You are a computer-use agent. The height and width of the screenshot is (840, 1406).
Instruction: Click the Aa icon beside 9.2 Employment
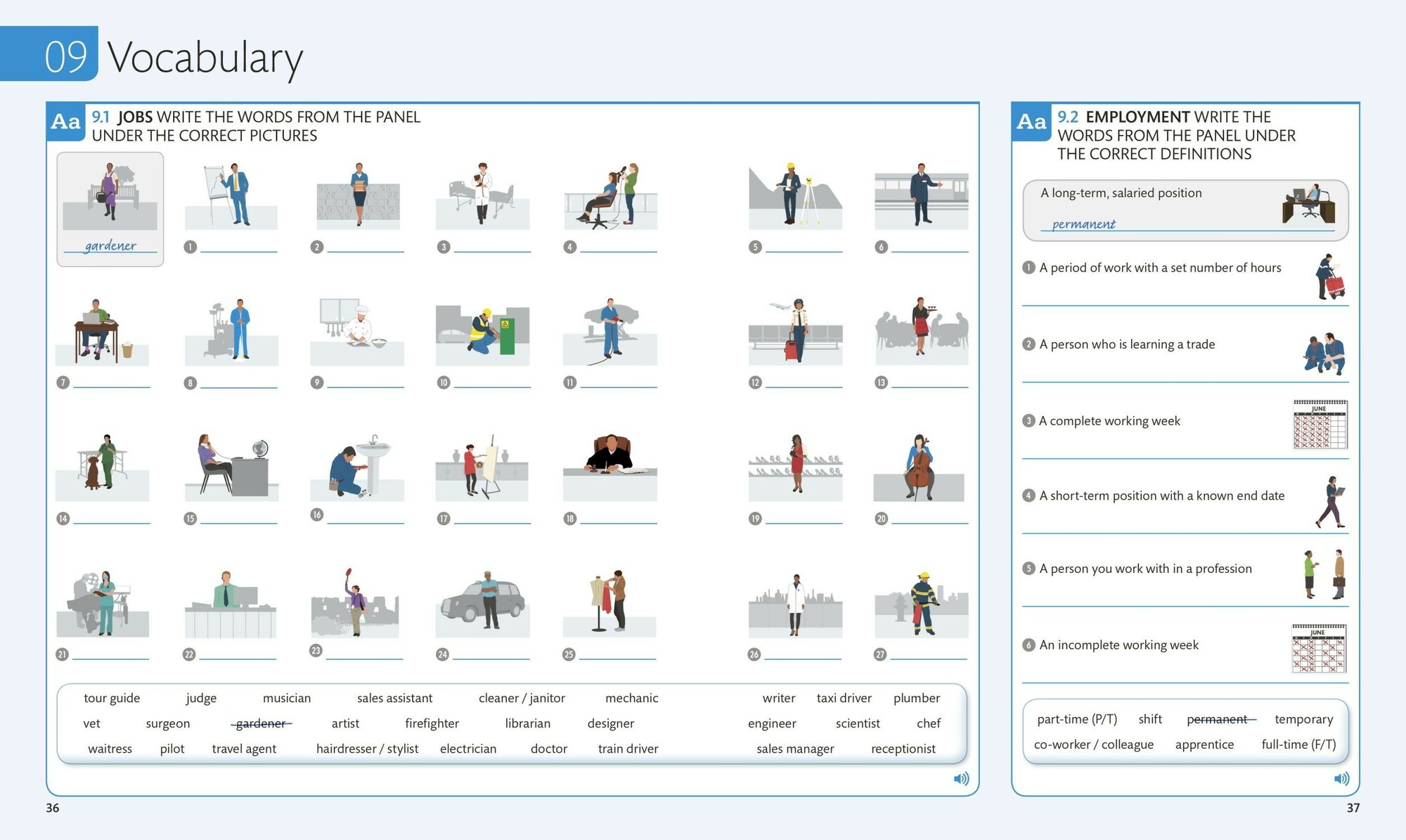pyautogui.click(x=1031, y=122)
